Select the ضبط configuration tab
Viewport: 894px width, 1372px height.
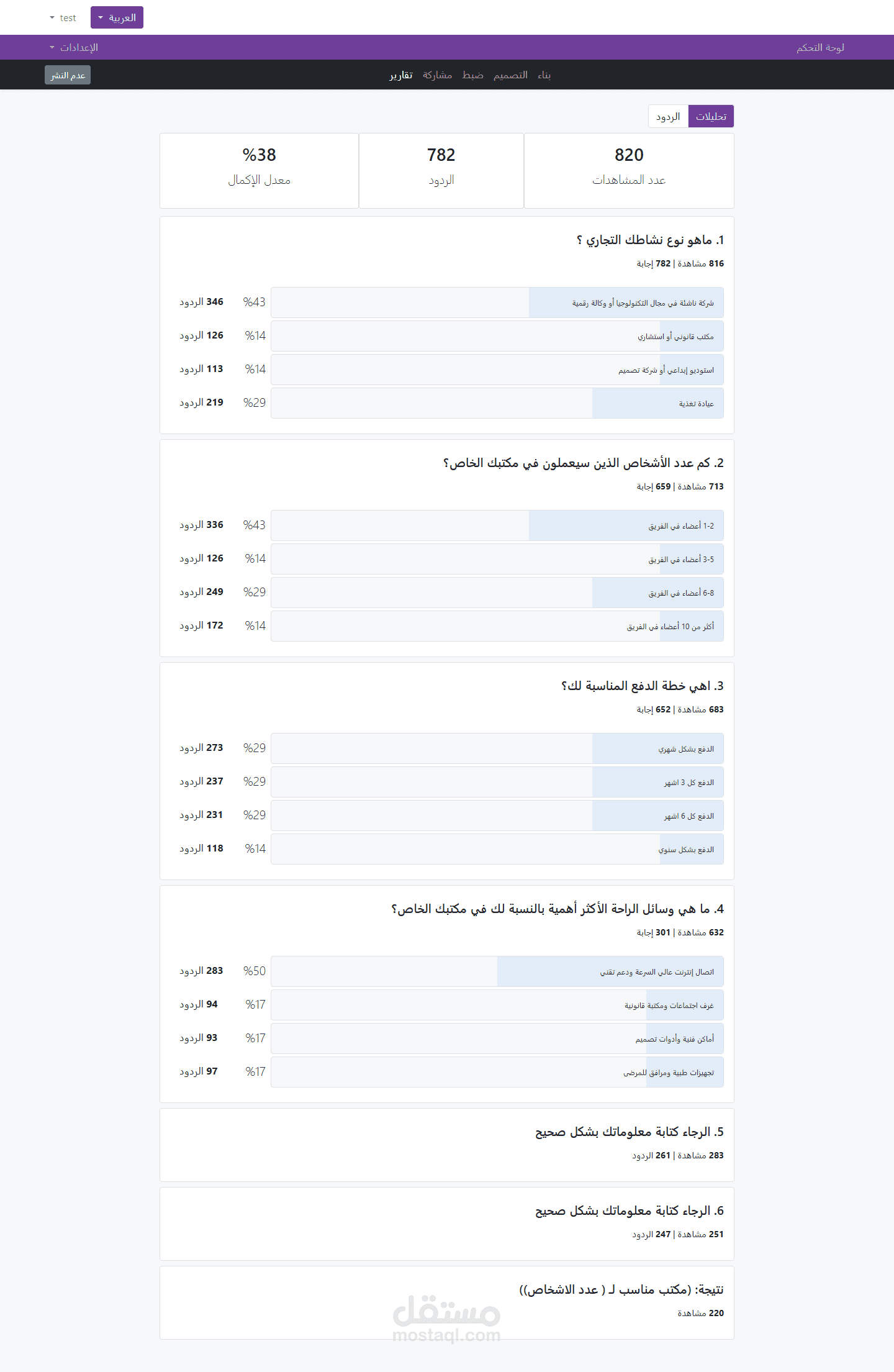(x=472, y=75)
